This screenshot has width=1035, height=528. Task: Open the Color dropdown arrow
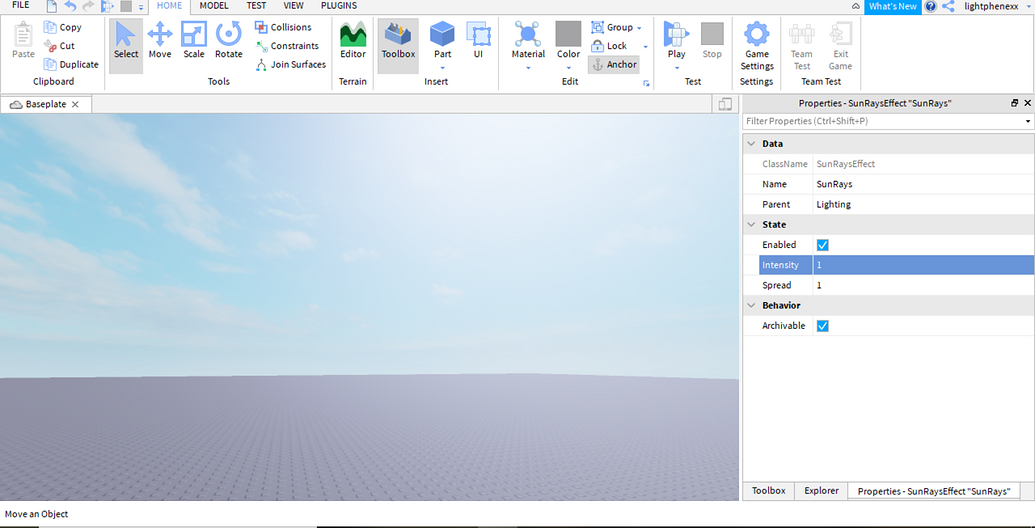pos(568,67)
